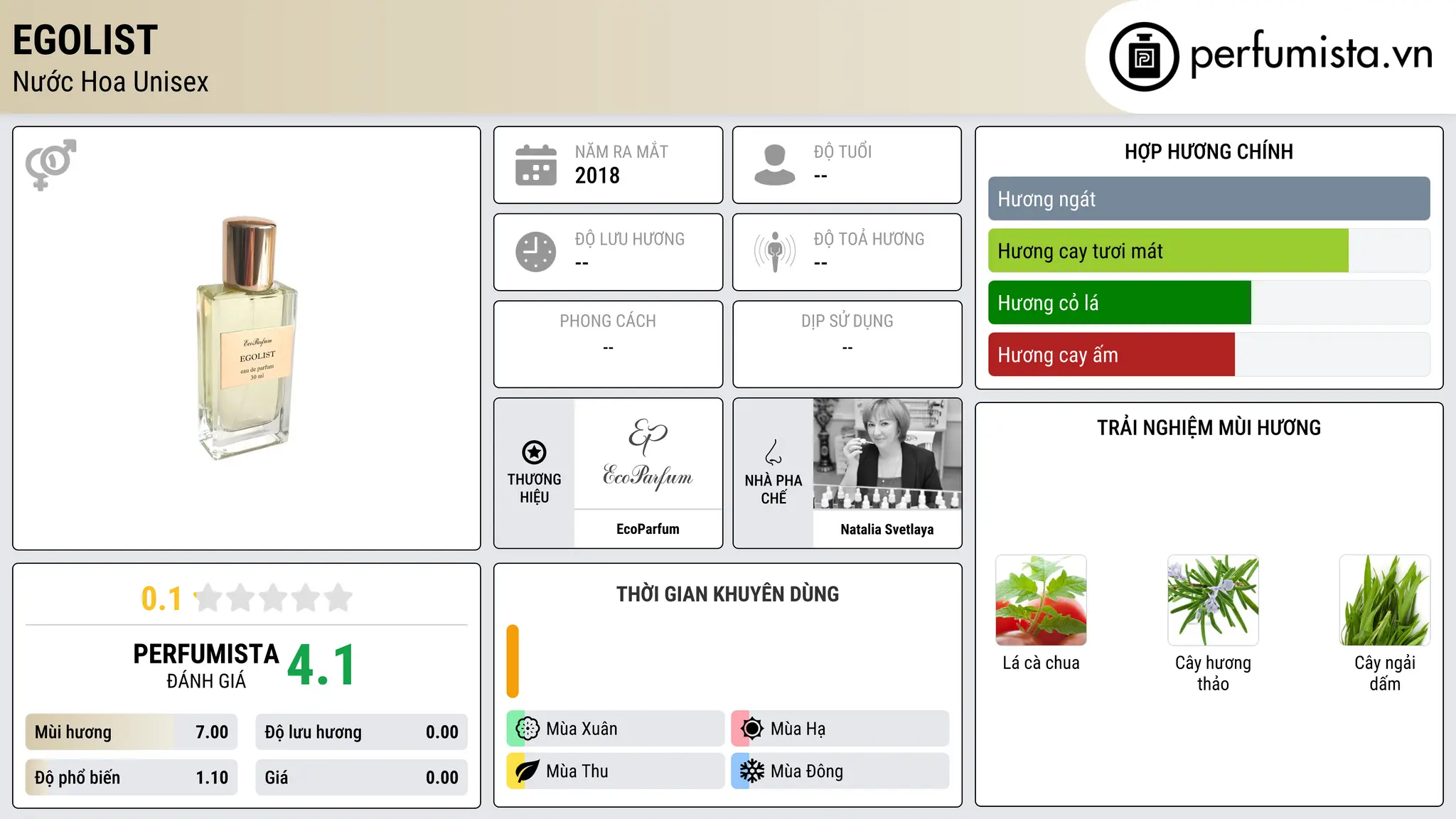Viewport: 1456px width, 819px height.
Task: Select the Cây hương thảo note image
Action: click(x=1213, y=600)
